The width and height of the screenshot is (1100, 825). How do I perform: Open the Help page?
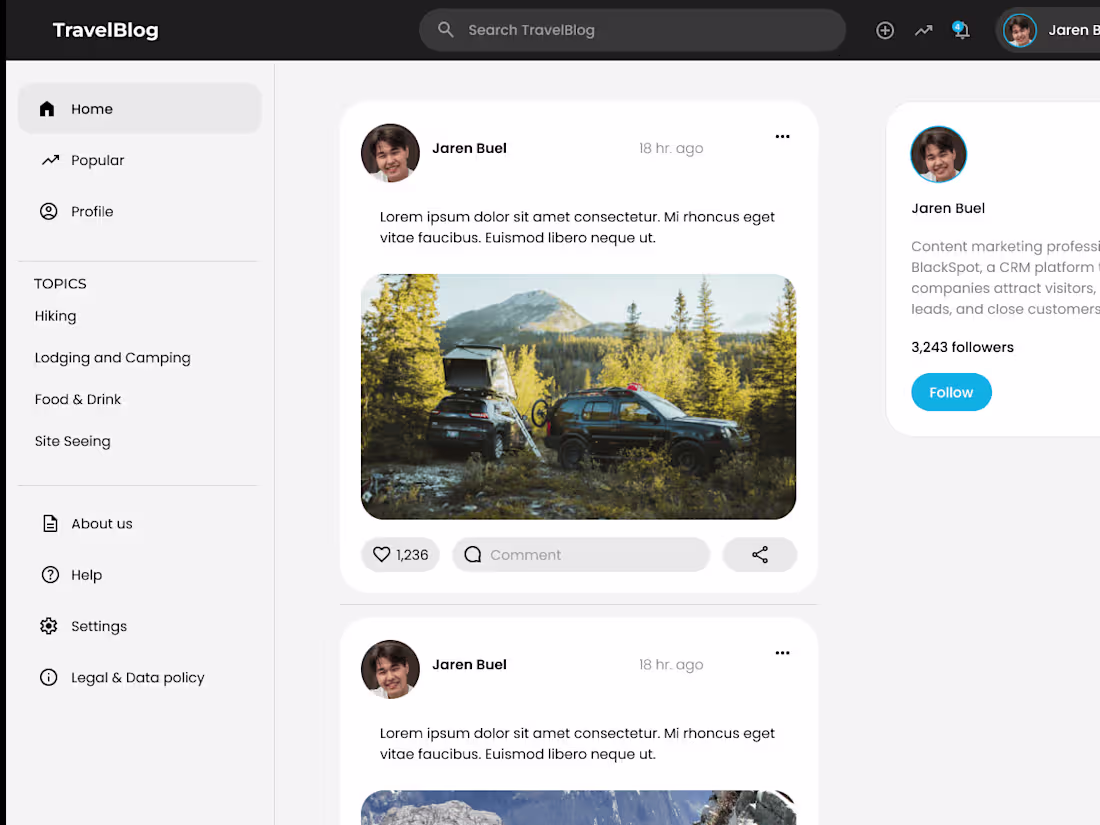click(86, 575)
